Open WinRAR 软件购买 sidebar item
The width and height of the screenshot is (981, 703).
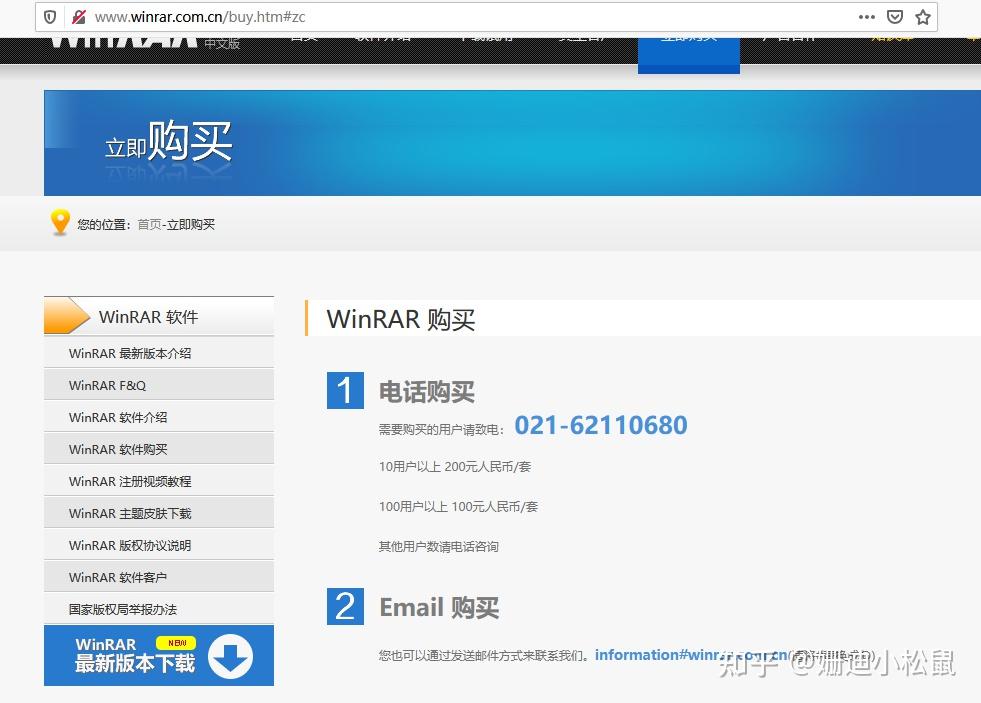point(159,449)
